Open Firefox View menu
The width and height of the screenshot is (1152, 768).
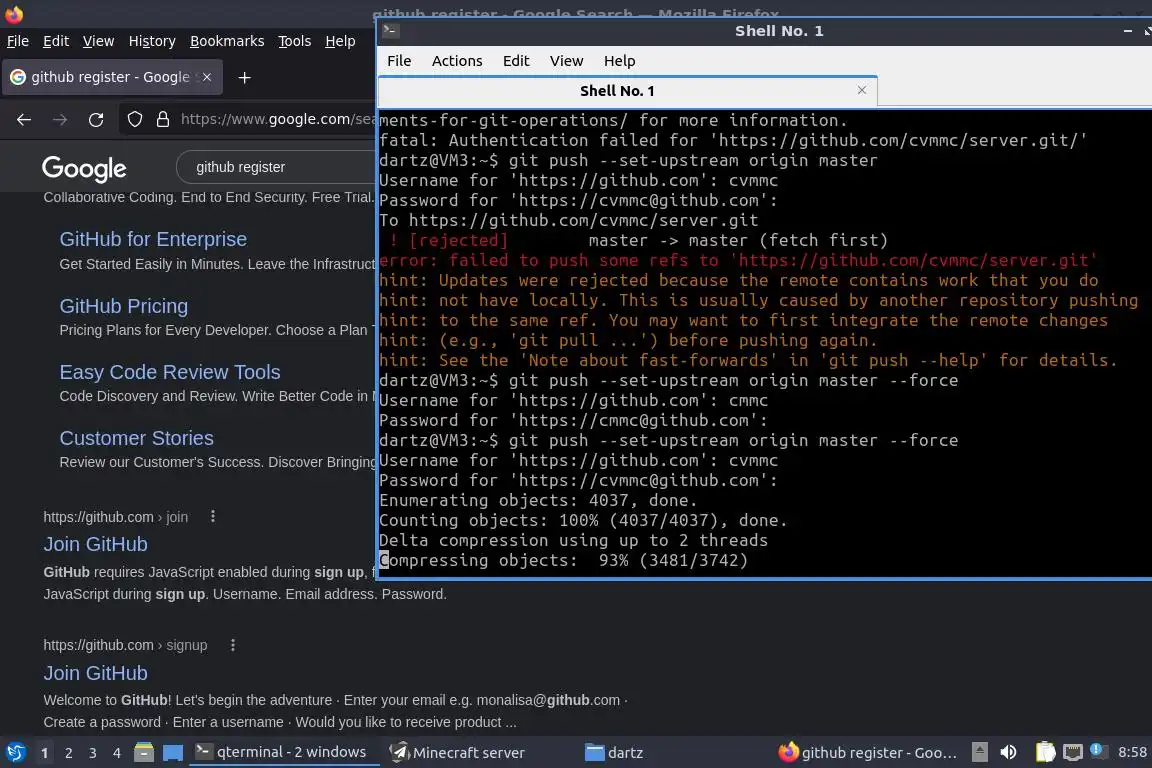point(98,41)
